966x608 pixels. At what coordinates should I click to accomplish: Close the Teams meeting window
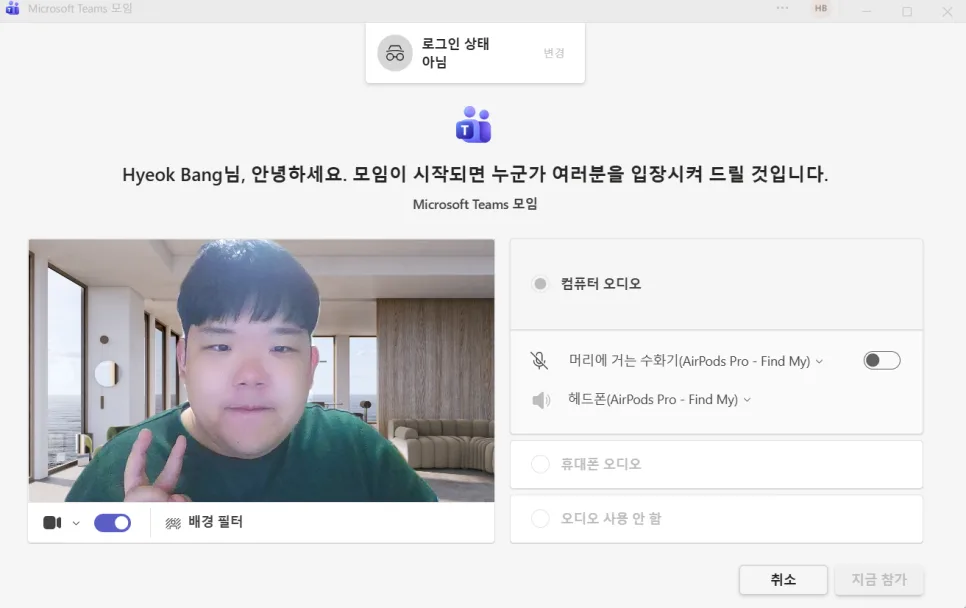click(x=947, y=11)
